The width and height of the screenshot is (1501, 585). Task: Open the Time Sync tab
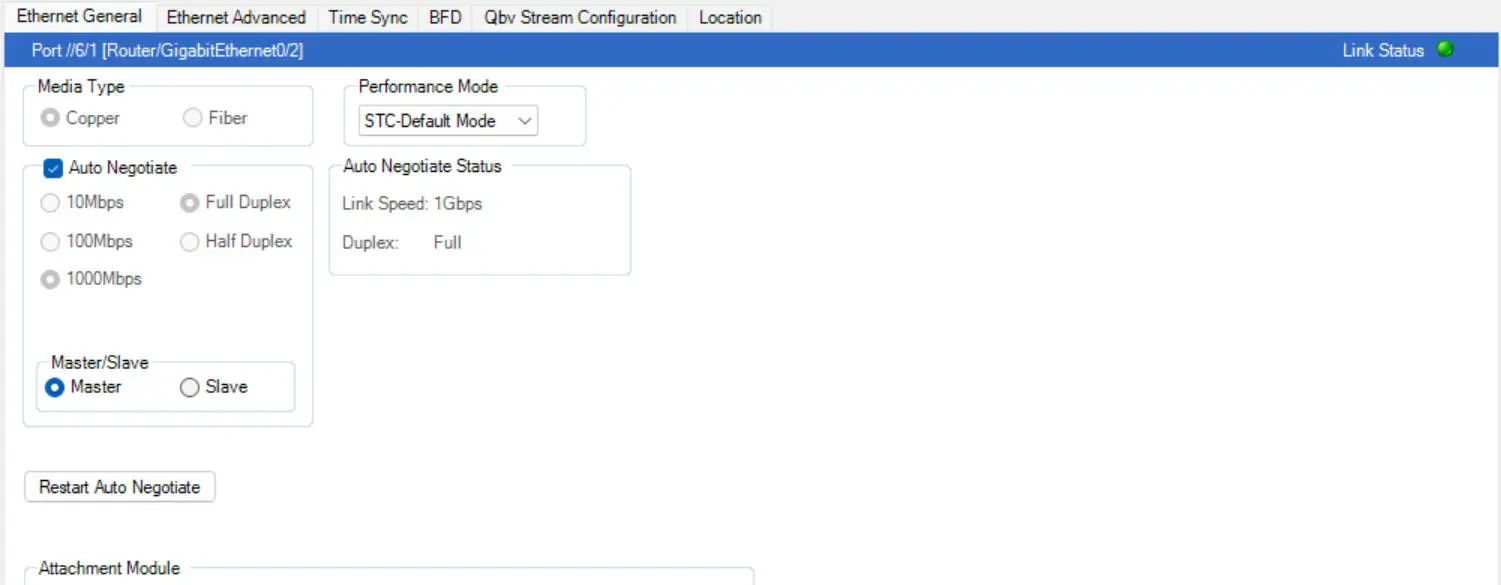(367, 17)
